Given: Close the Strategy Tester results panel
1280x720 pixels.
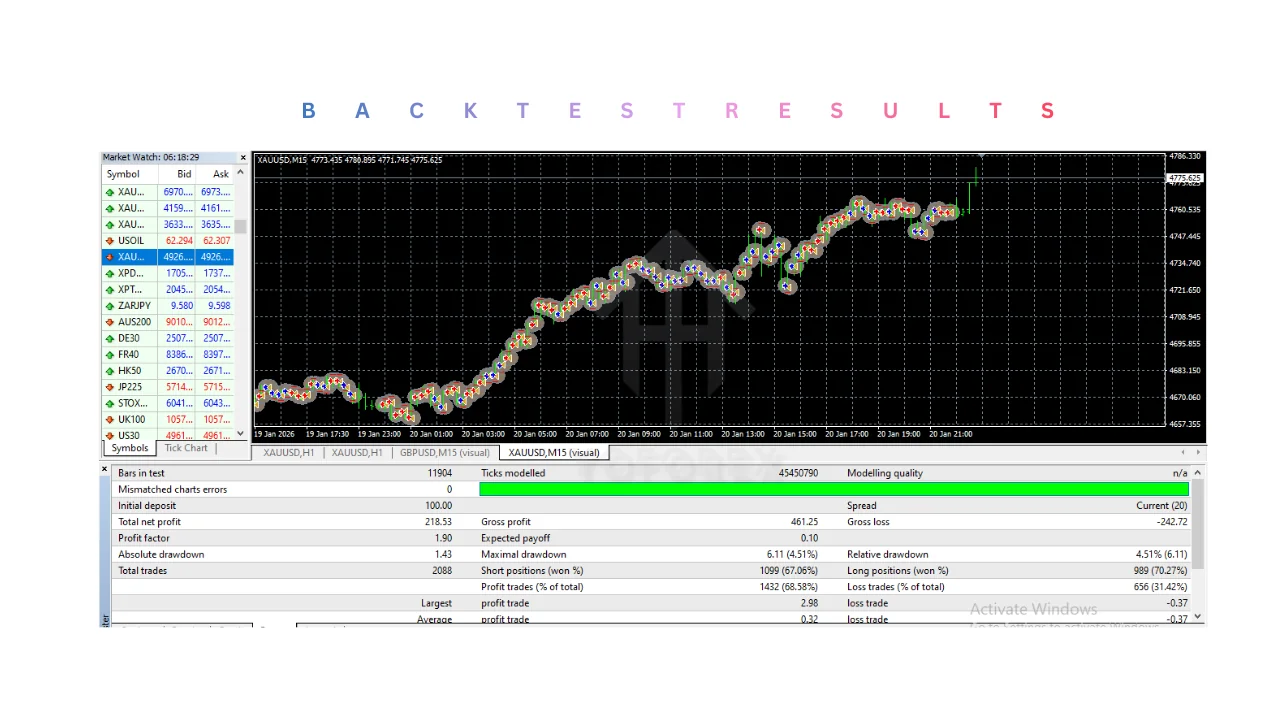Looking at the screenshot, I should tap(105, 469).
